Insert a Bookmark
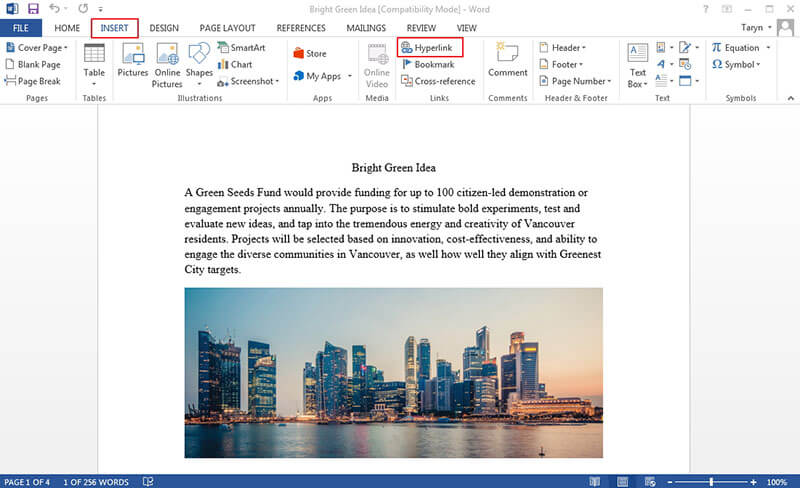This screenshot has height=488, width=800. tap(428, 64)
